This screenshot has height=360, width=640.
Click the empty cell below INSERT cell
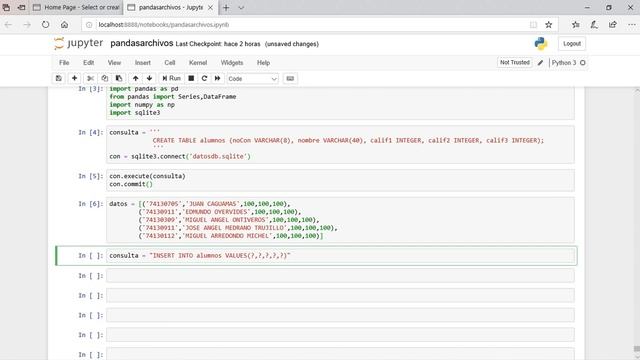[340, 276]
